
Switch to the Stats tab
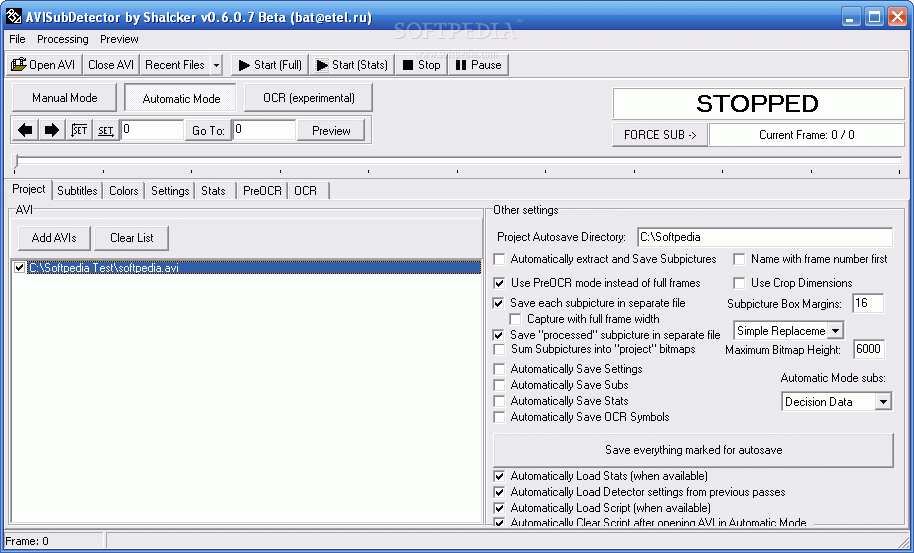pos(213,191)
